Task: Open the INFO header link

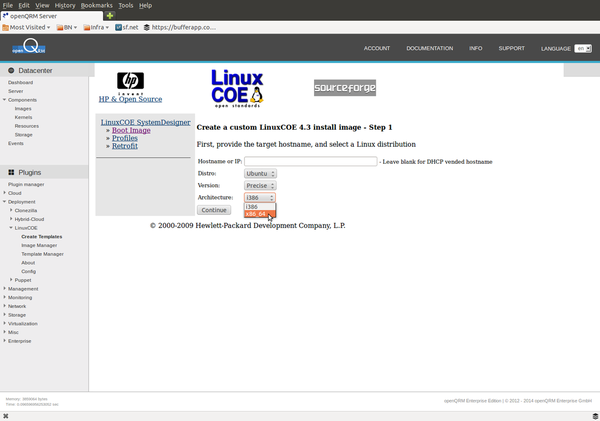Action: coord(476,48)
